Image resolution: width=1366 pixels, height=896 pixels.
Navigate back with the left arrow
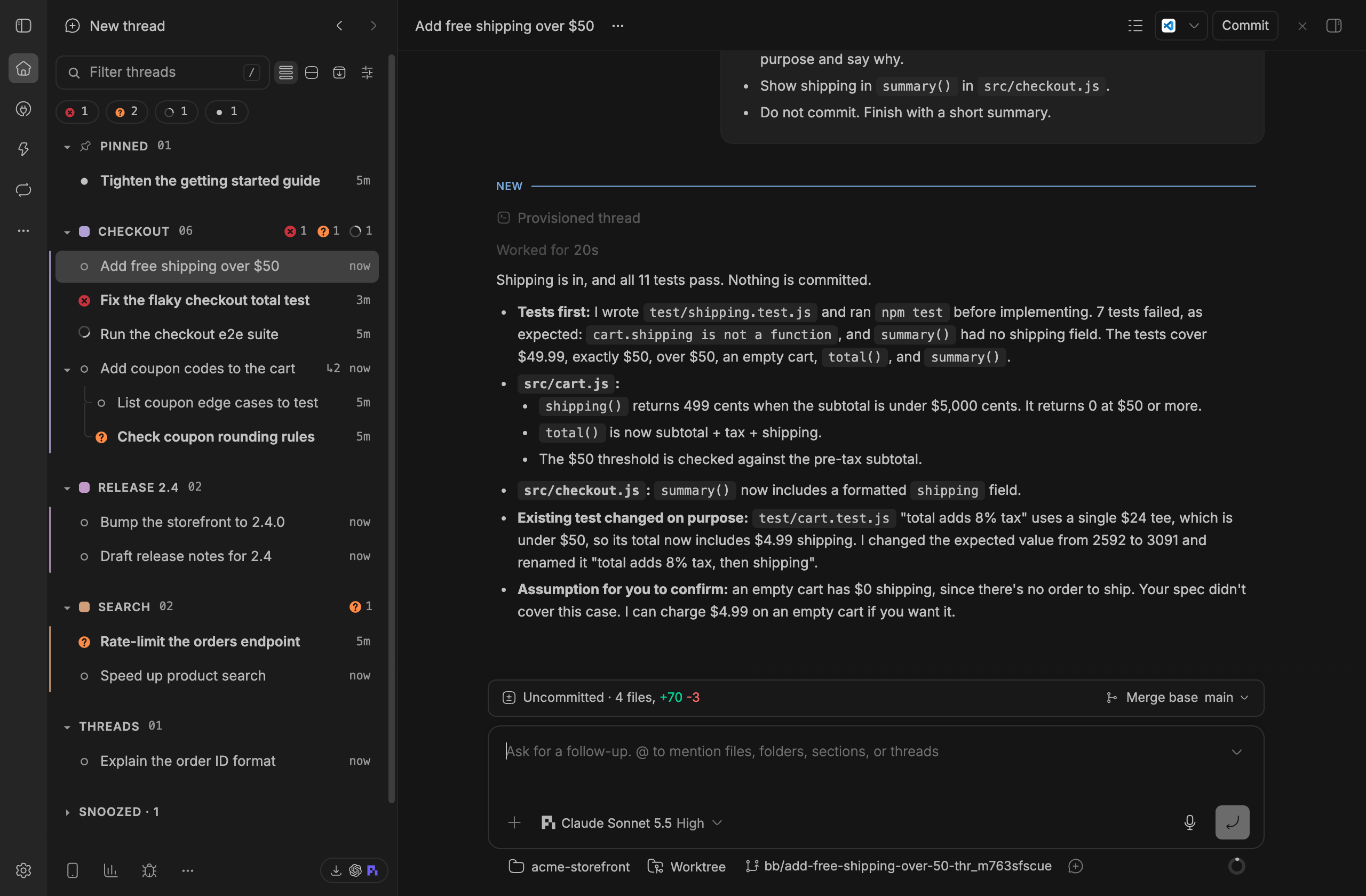(340, 26)
